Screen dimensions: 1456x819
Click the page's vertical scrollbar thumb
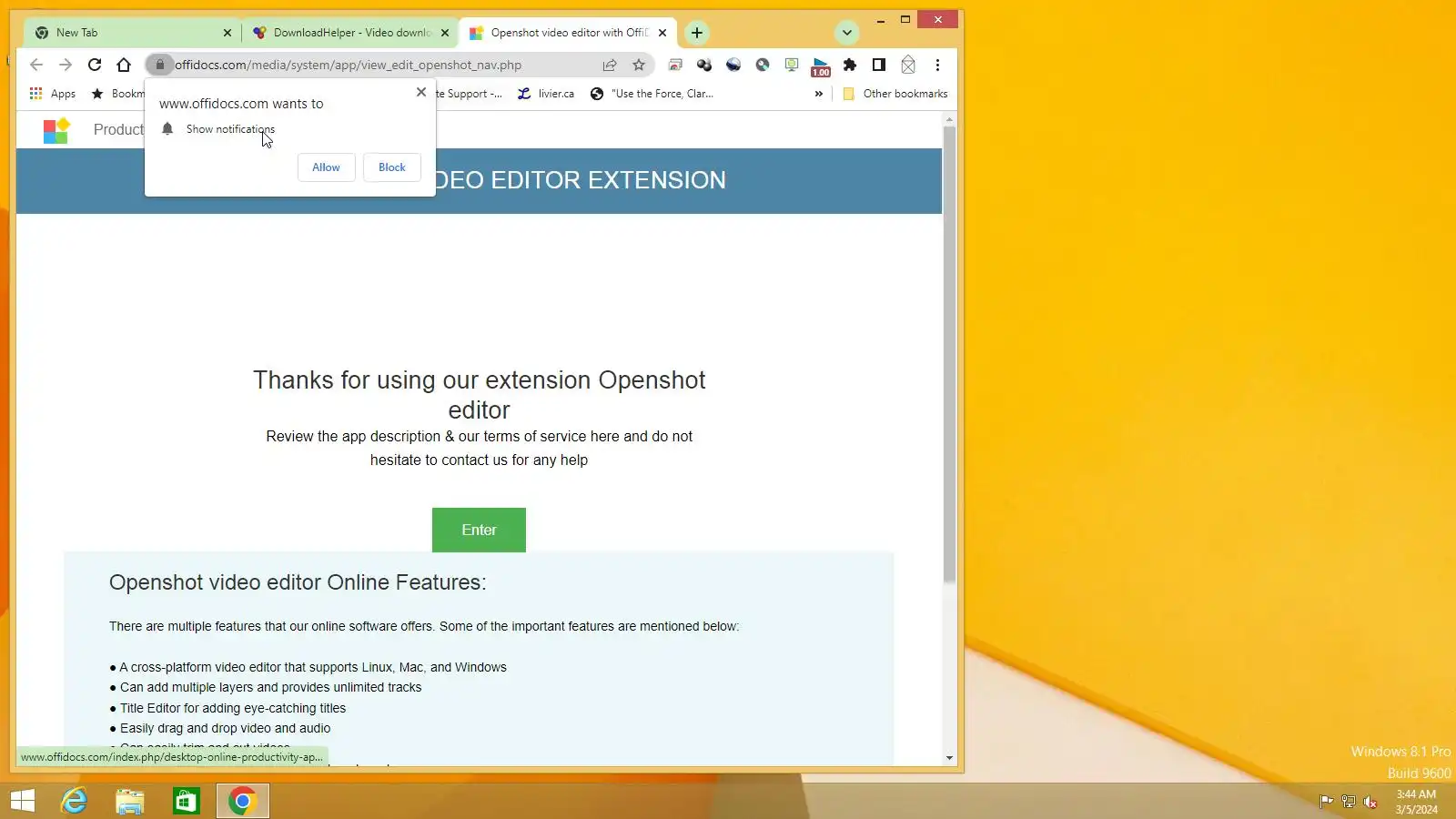(x=949, y=354)
